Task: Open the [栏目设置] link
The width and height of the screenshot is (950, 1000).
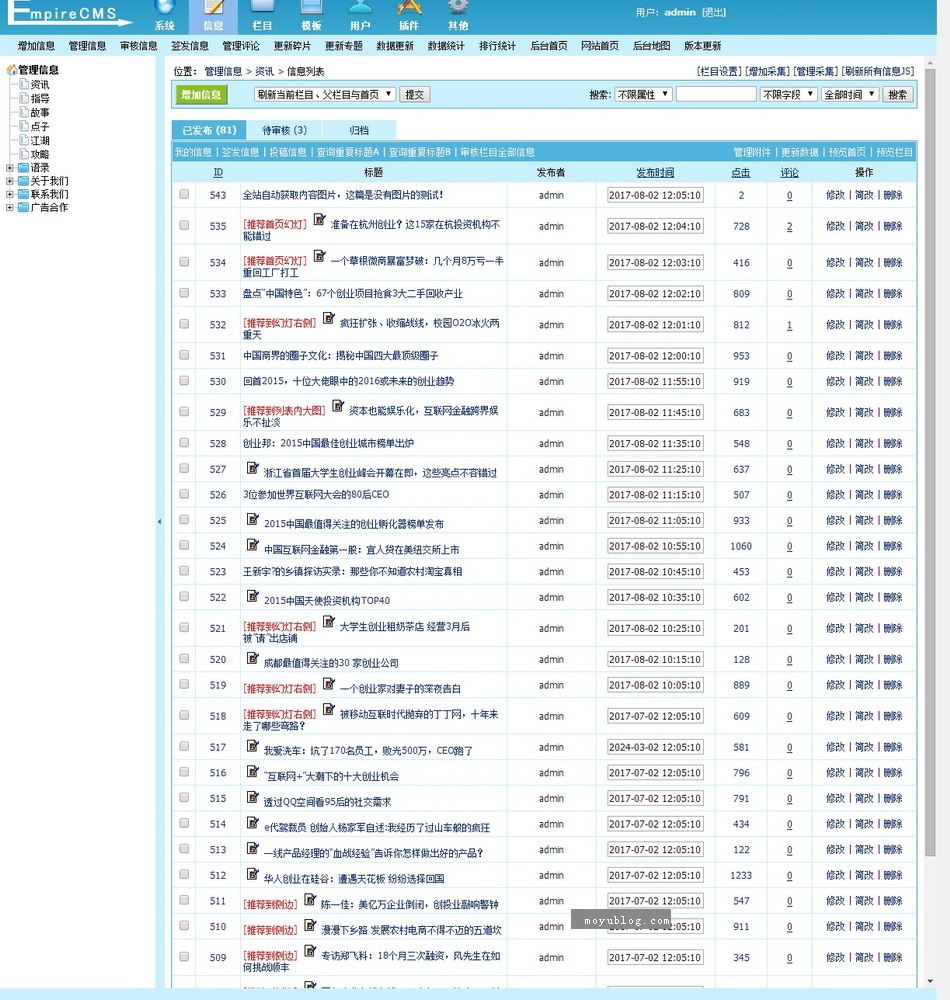Action: click(720, 71)
